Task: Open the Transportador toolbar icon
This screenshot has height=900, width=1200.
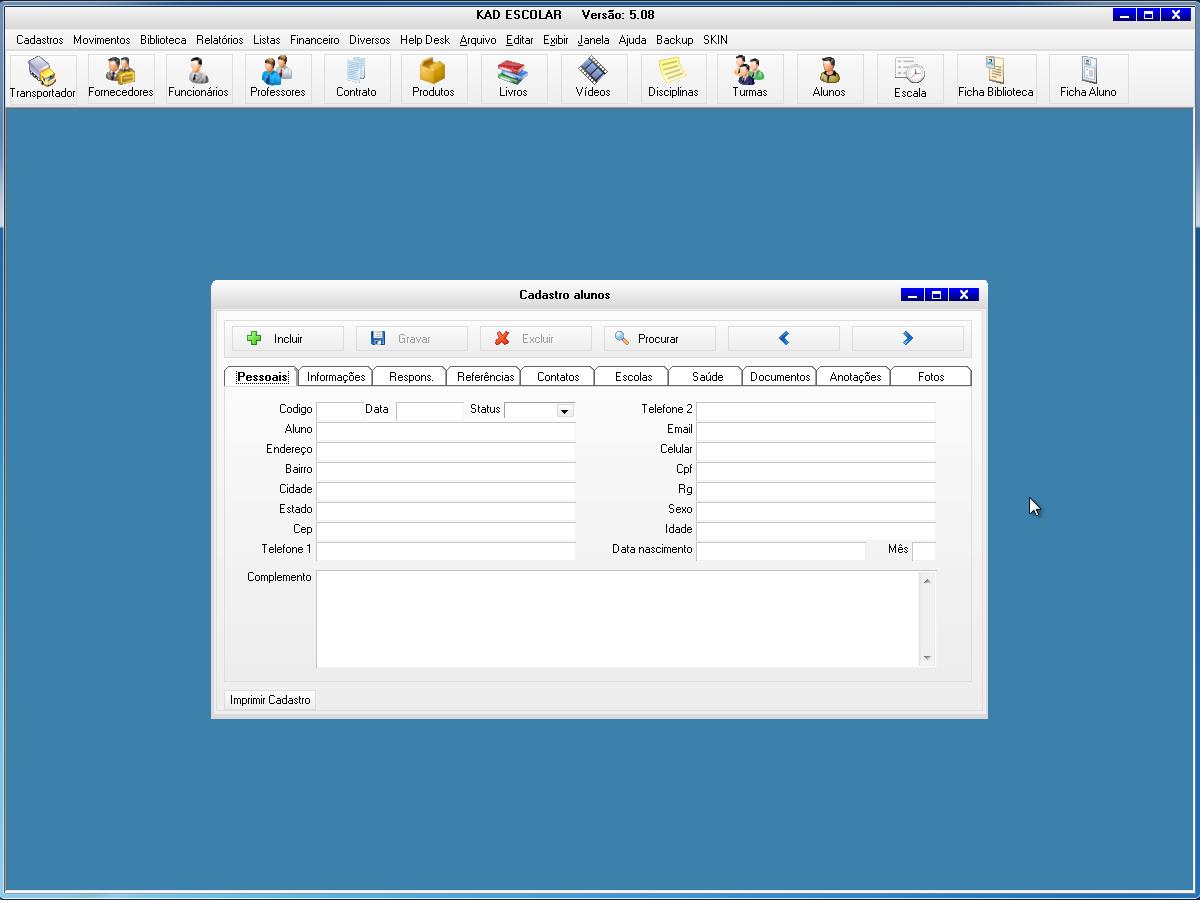Action: coord(42,79)
